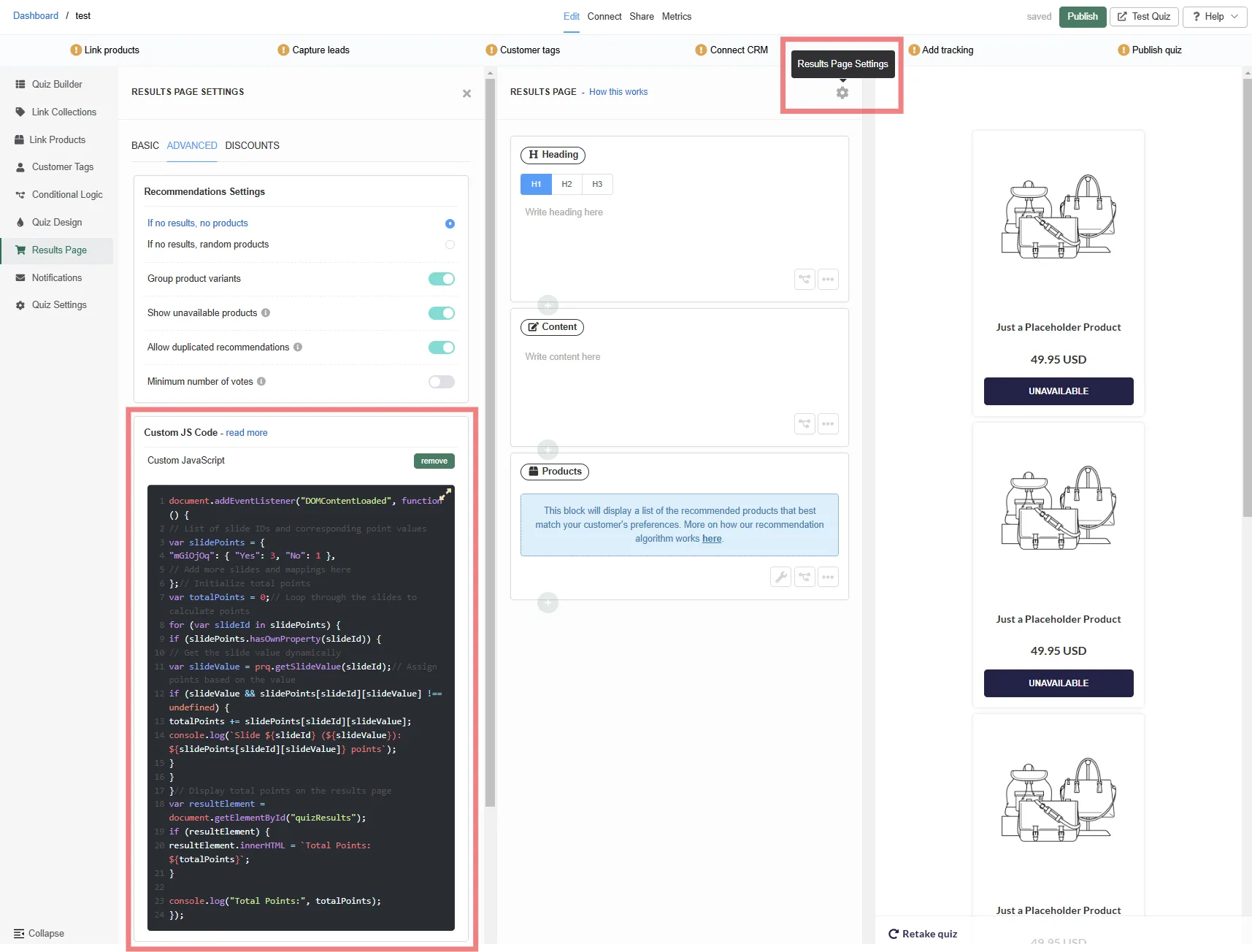Open more options in Content block
The height and width of the screenshot is (952, 1252).
point(828,423)
